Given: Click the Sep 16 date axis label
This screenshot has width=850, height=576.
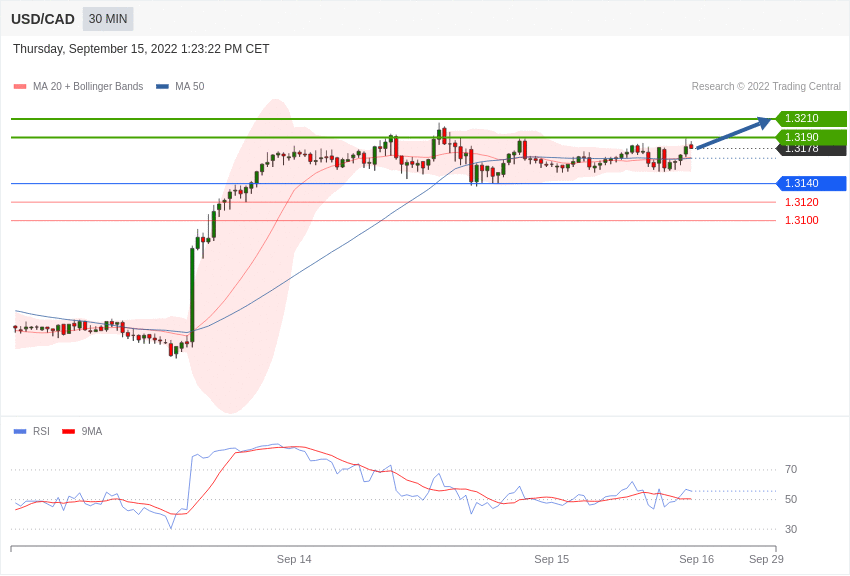Looking at the screenshot, I should 697,559.
